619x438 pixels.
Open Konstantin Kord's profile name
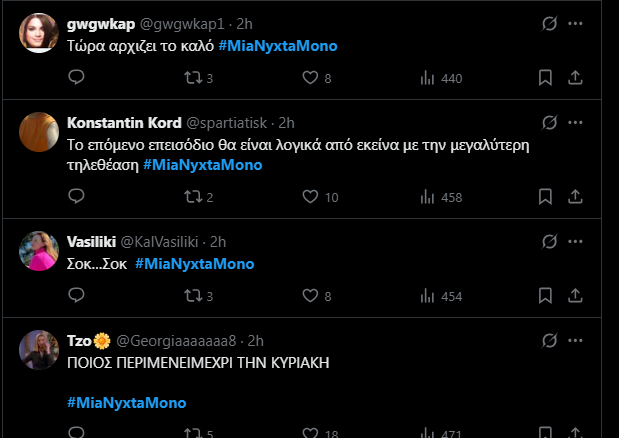pyautogui.click(x=124, y=123)
